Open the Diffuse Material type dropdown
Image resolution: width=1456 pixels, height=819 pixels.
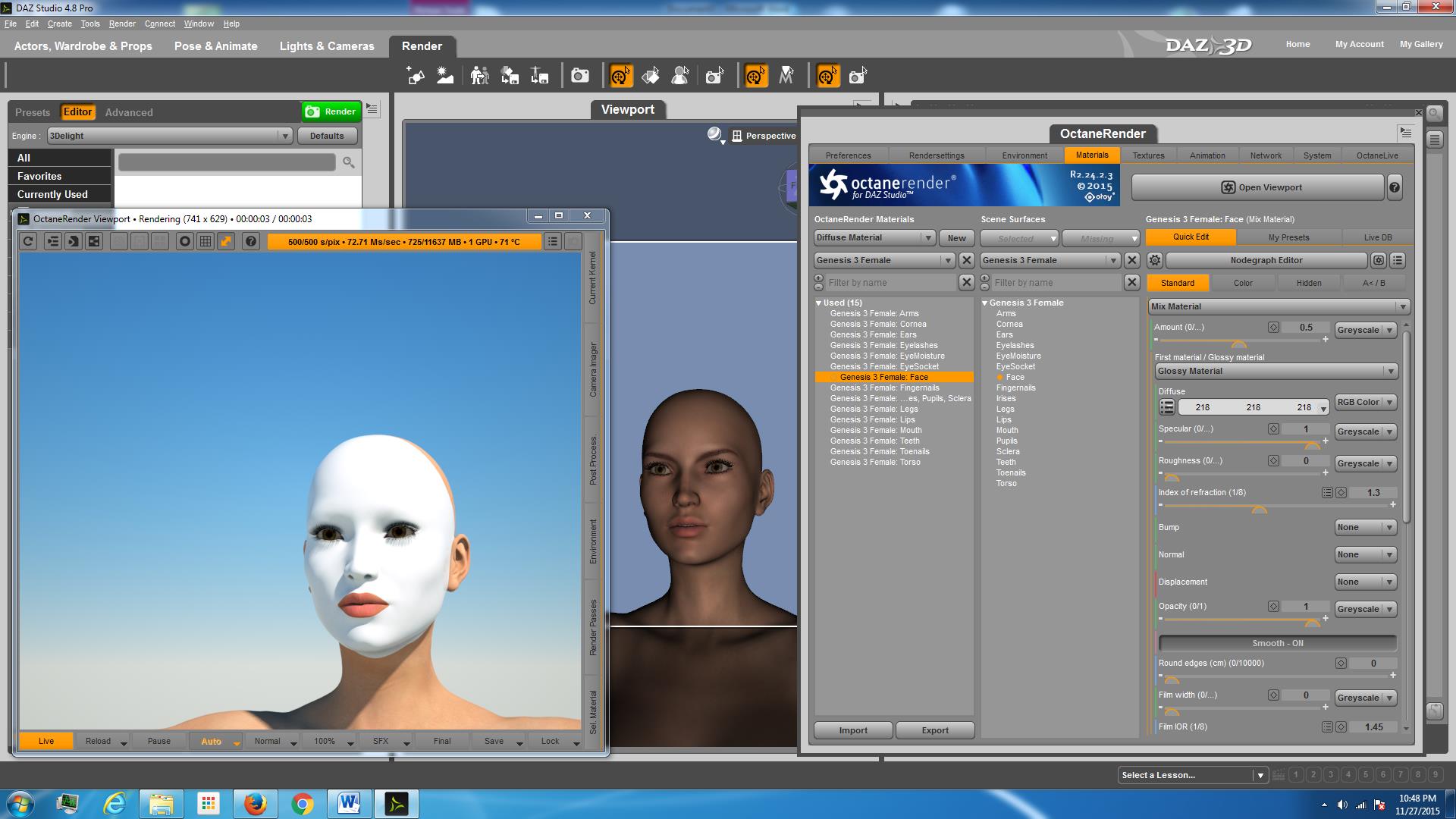pos(874,237)
